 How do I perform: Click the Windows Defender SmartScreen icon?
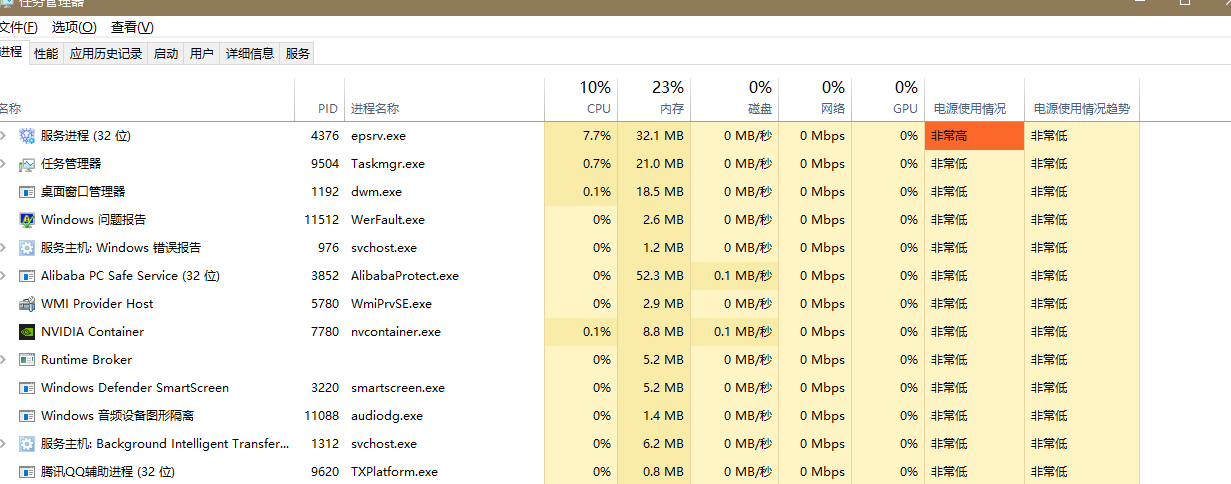click(x=27, y=388)
